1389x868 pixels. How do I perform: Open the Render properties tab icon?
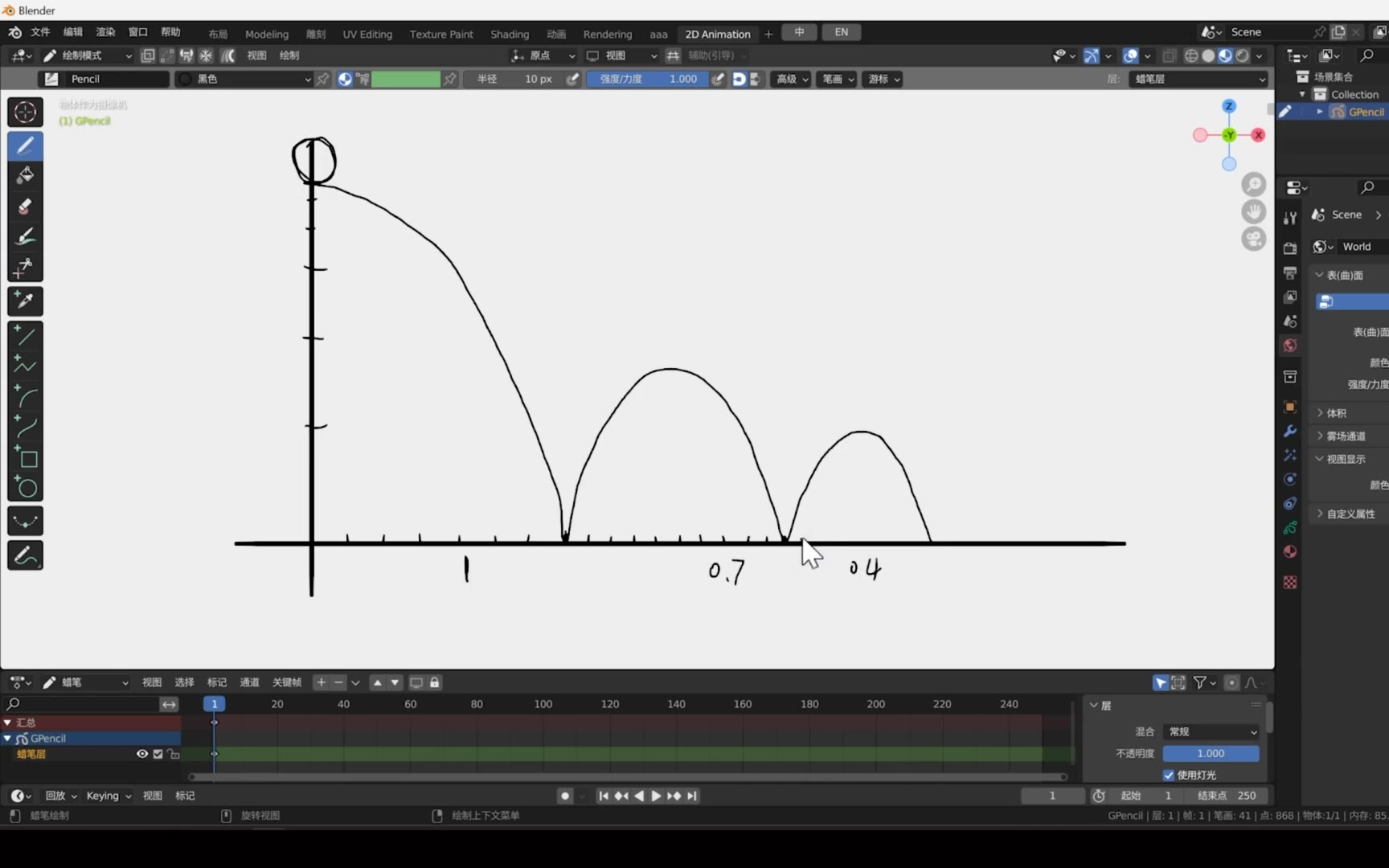[x=1290, y=248]
